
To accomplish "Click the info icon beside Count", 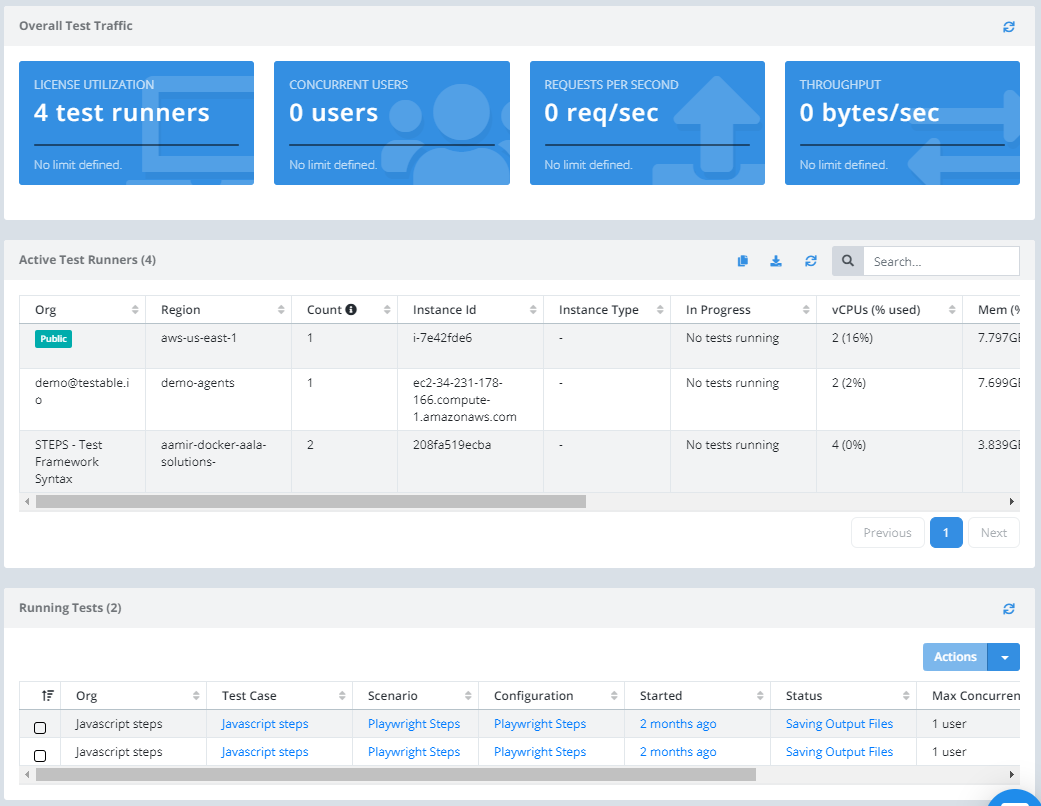I will point(351,309).
